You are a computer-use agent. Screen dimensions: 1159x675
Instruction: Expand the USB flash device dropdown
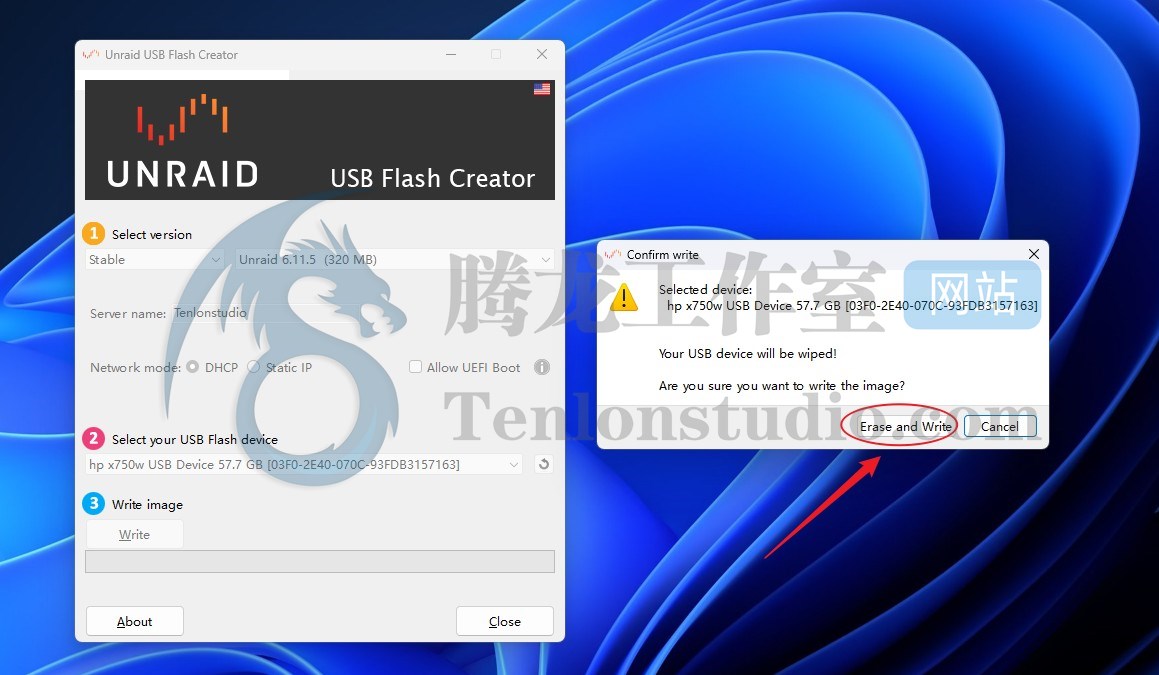point(305,464)
